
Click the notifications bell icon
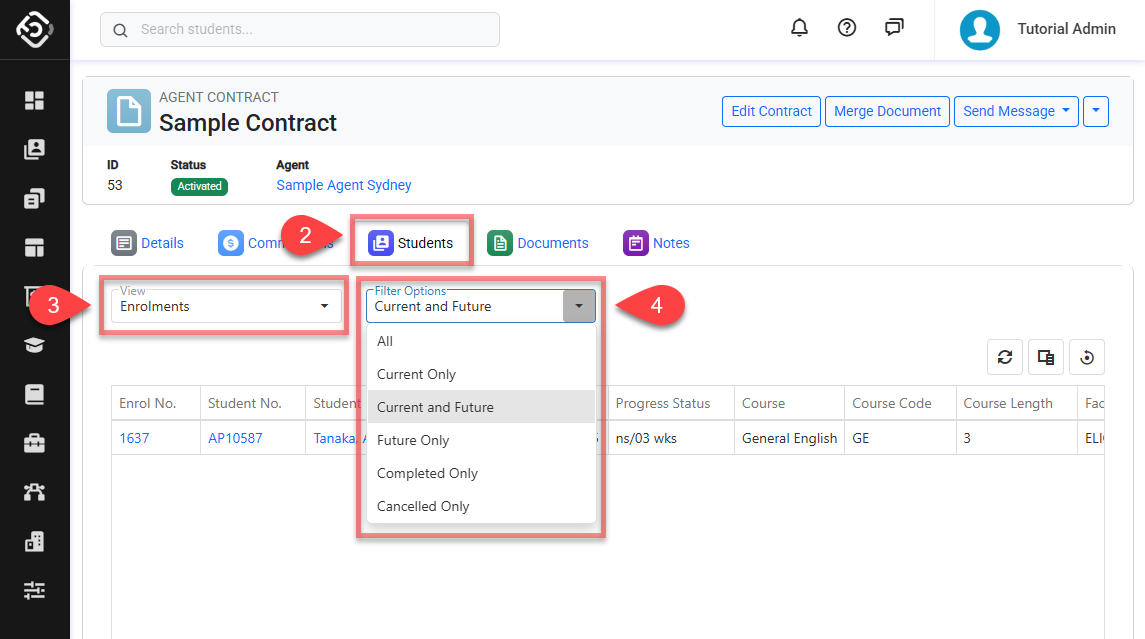[x=799, y=28]
